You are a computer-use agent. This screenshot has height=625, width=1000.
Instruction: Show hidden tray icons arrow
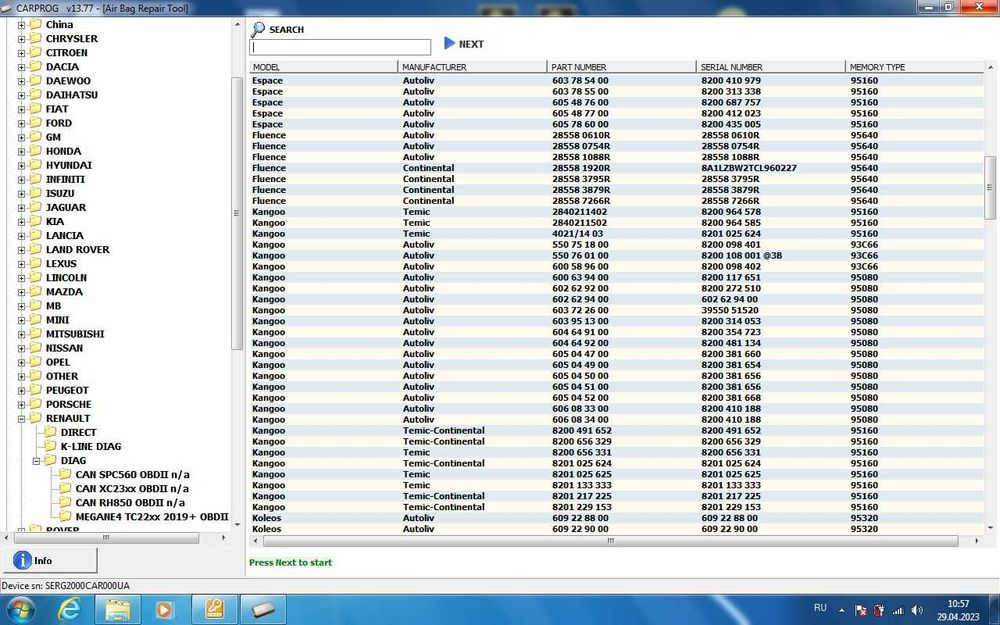click(x=841, y=610)
